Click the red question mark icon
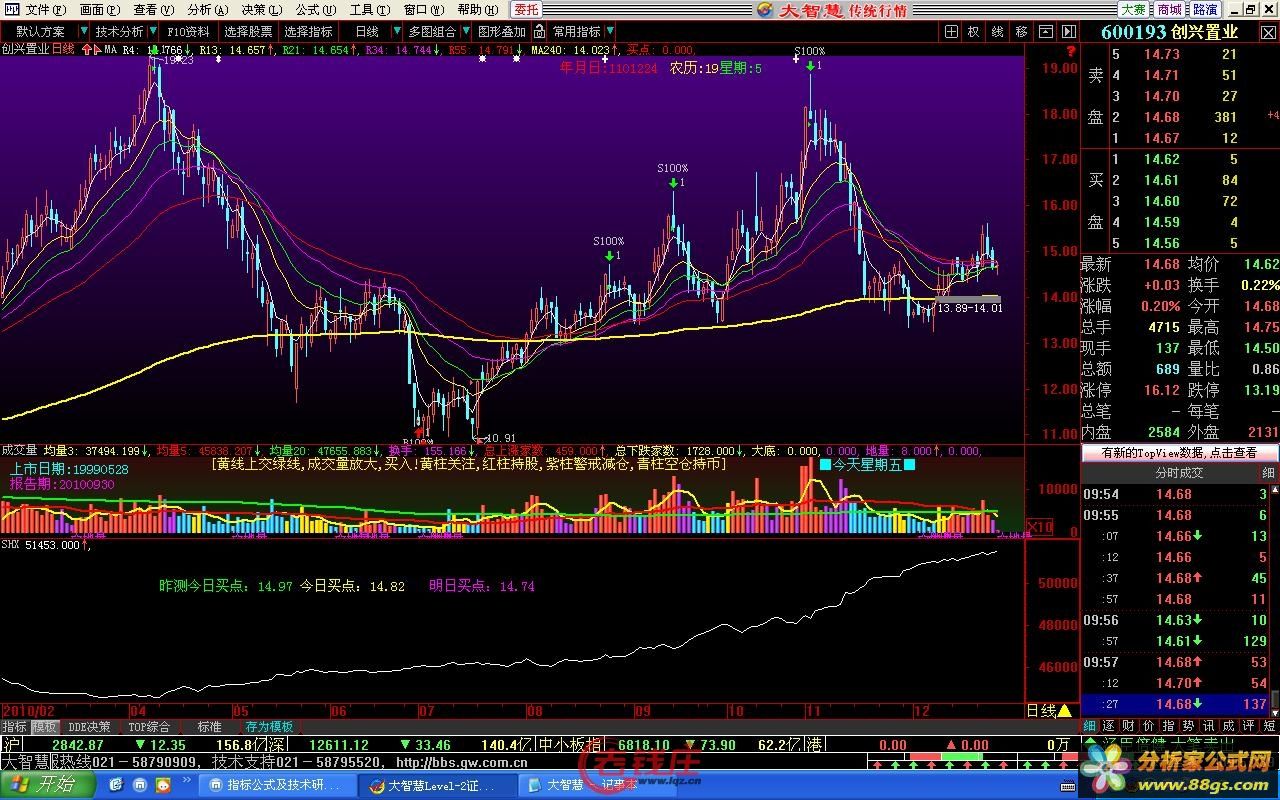 tap(1069, 51)
